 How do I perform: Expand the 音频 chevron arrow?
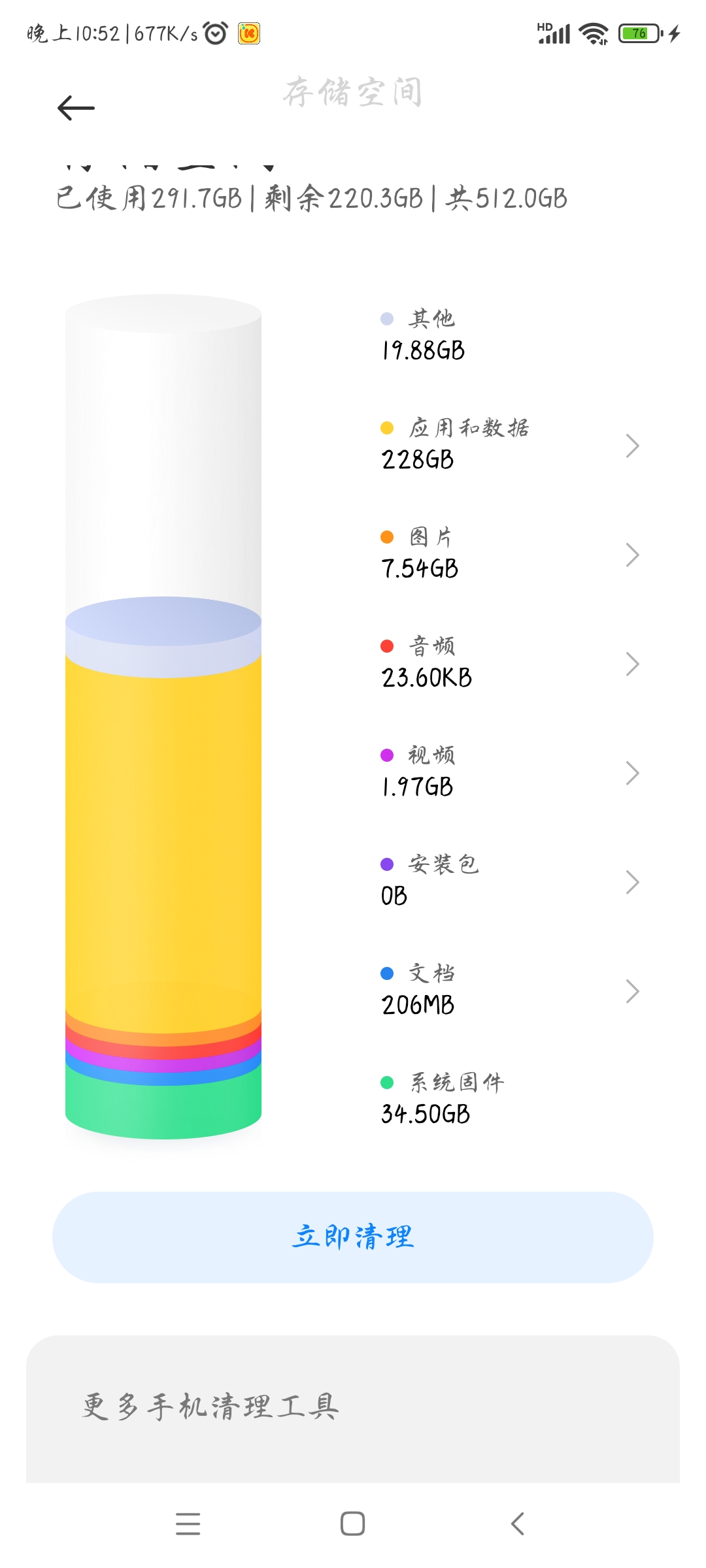click(631, 664)
